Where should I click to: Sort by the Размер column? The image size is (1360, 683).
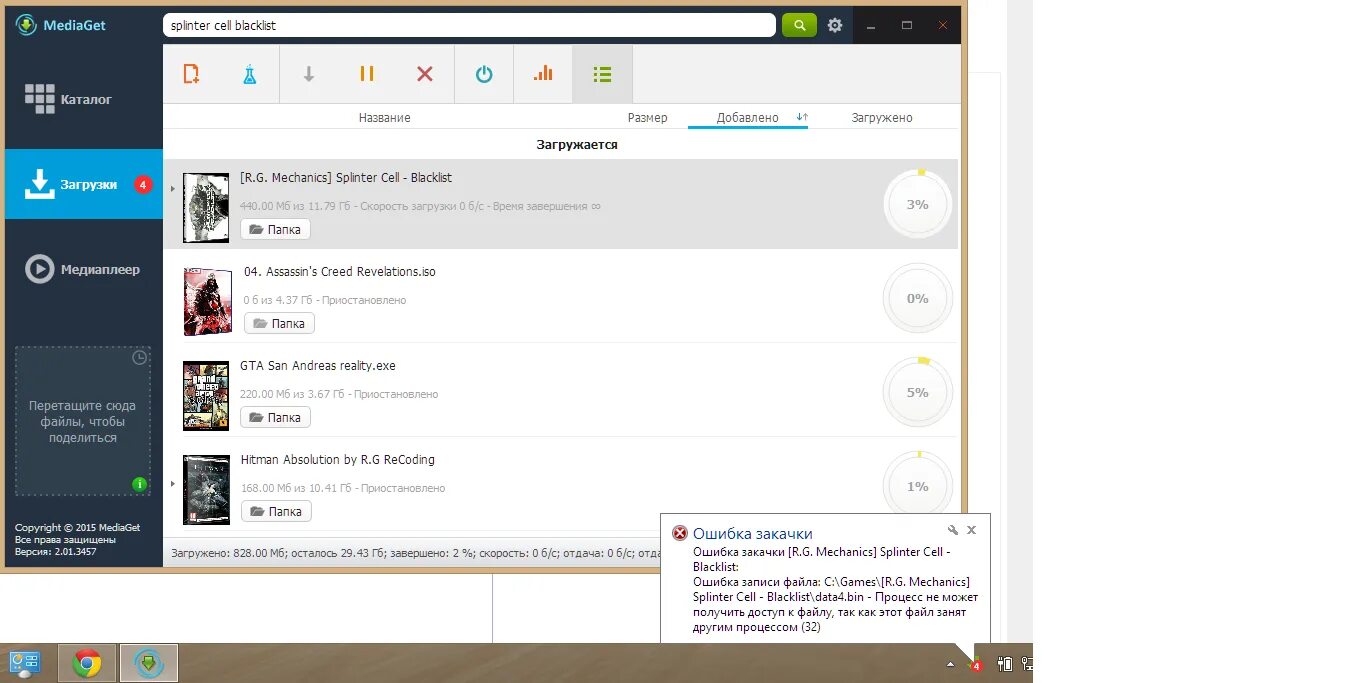click(x=648, y=118)
